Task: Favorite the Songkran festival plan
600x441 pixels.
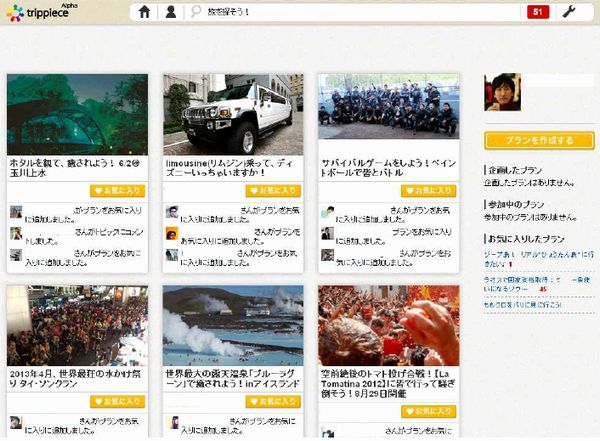Action: click(x=117, y=402)
